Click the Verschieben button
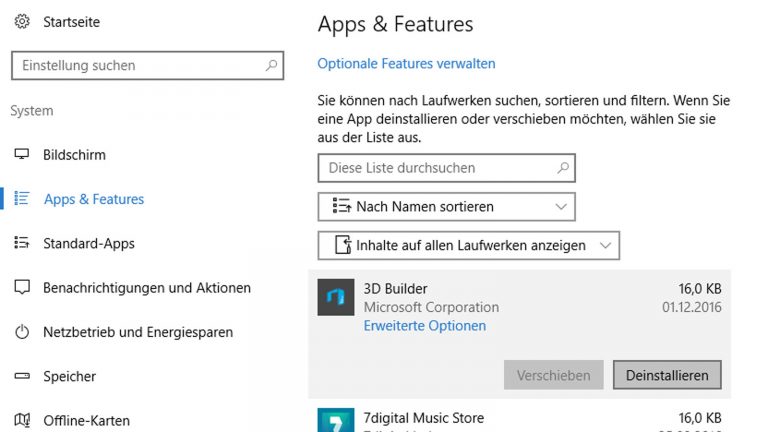This screenshot has height=432, width=768. [553, 375]
